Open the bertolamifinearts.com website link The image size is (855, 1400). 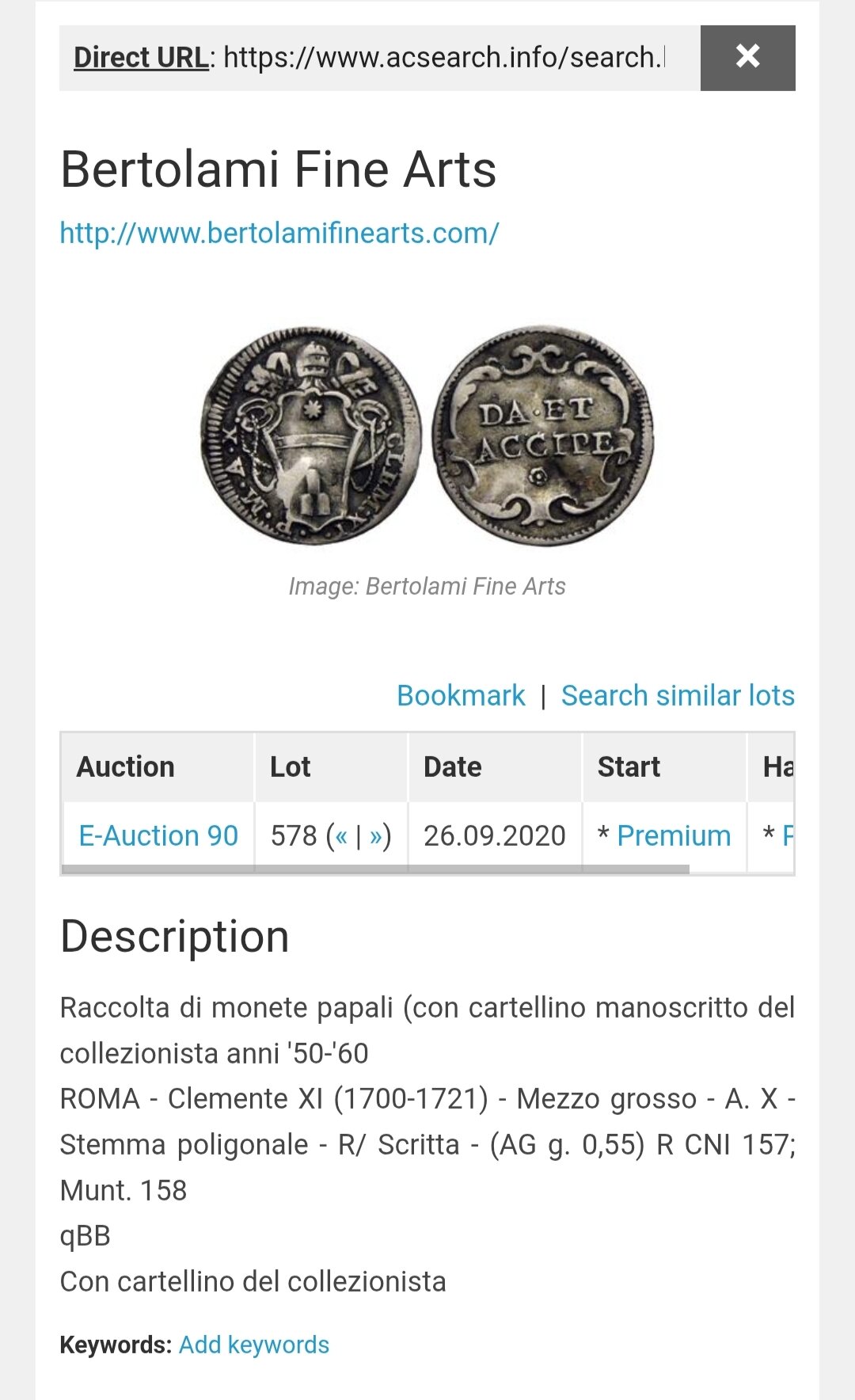click(x=279, y=233)
